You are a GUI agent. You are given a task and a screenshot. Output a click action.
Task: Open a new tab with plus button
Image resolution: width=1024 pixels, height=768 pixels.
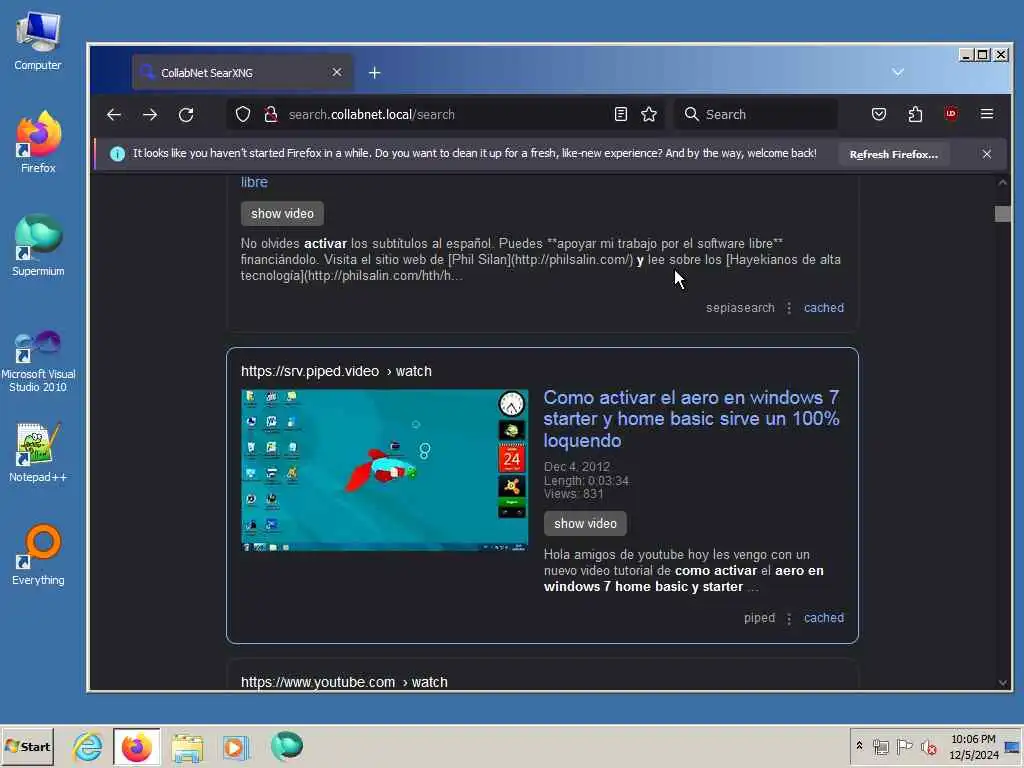click(374, 72)
